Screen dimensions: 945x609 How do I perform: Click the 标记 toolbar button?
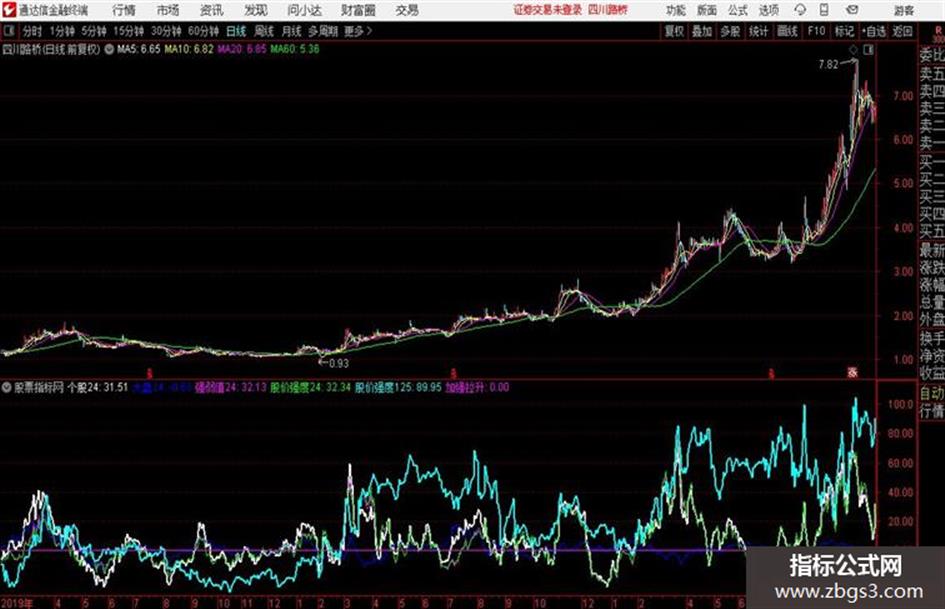pos(844,31)
